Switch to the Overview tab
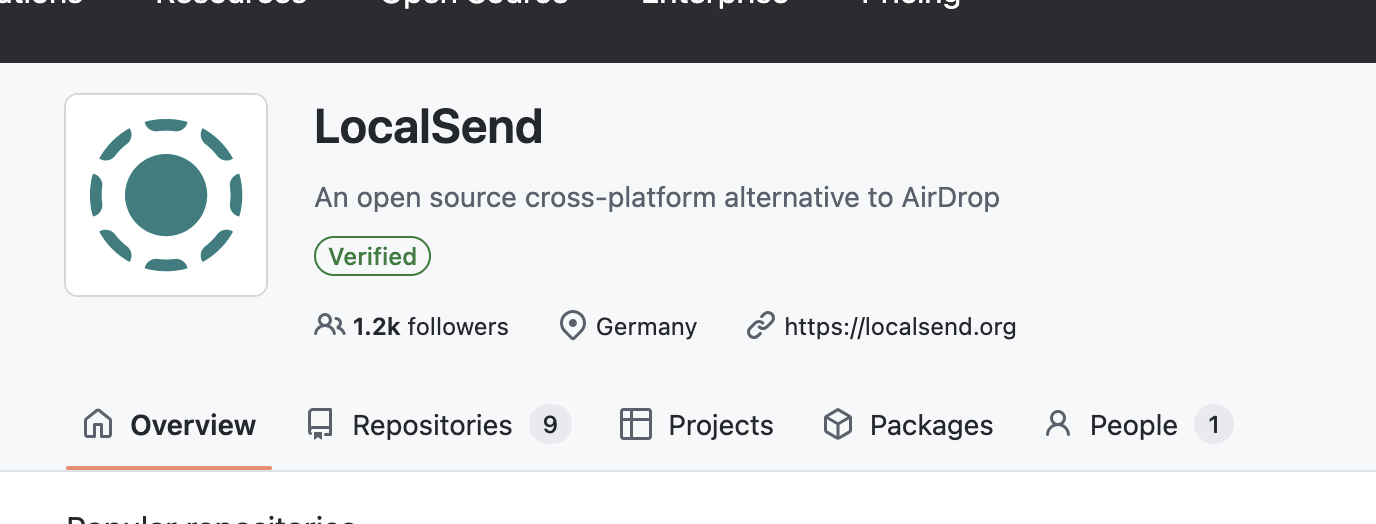The width and height of the screenshot is (1376, 524). coord(193,425)
